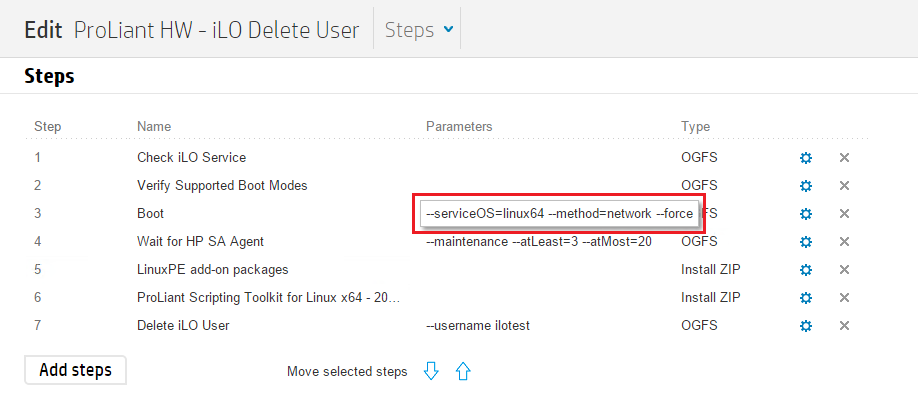918x401 pixels.
Task: Select ProLiant Scripting Toolkit for Linux step
Action: pyautogui.click(x=269, y=298)
